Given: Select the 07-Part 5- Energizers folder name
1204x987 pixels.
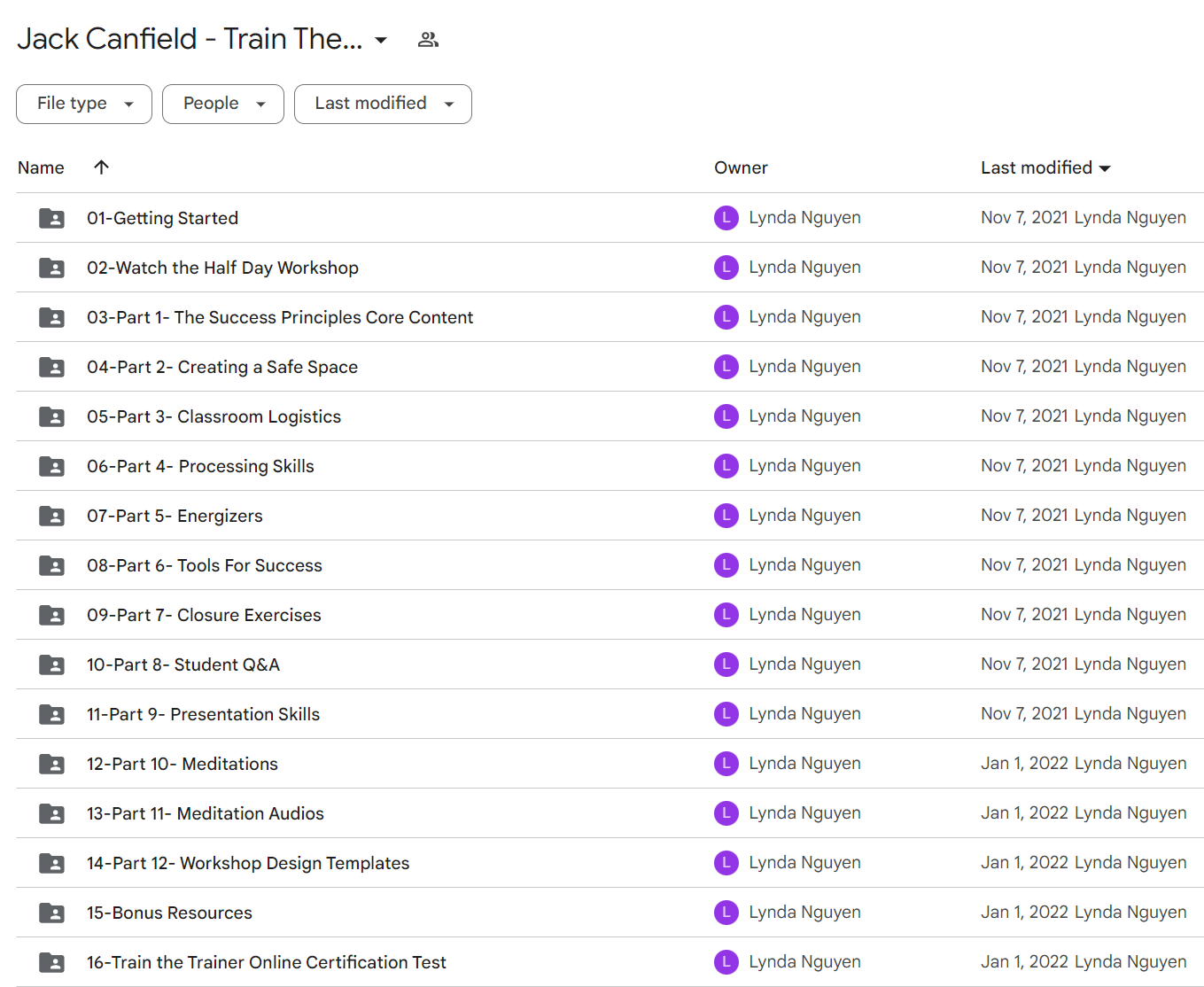Looking at the screenshot, I should click(x=175, y=516).
